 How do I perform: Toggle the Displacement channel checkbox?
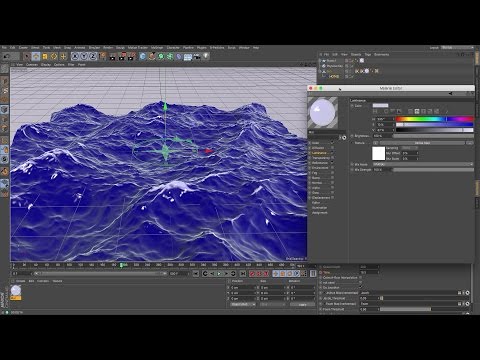coord(332,198)
